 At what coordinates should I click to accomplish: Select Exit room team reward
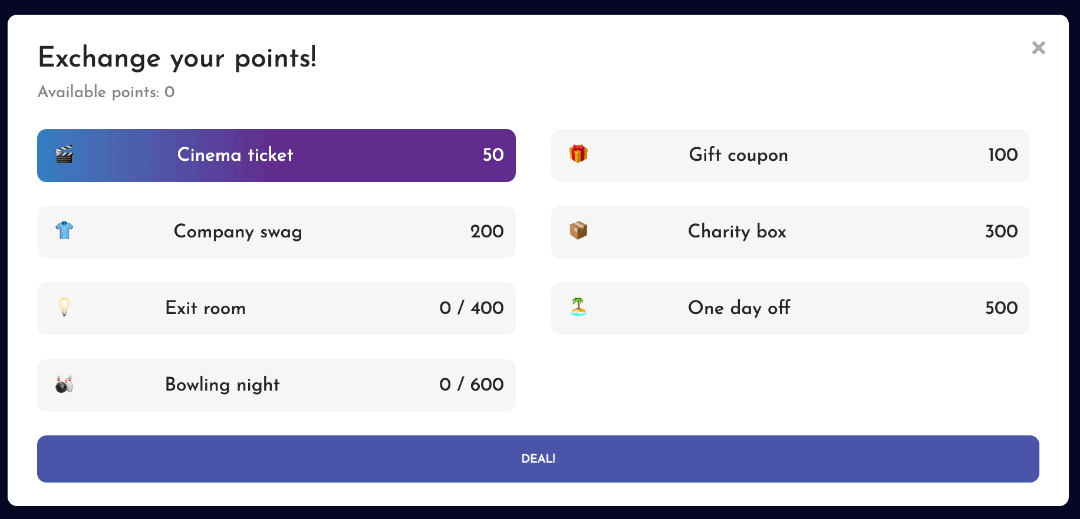point(276,308)
